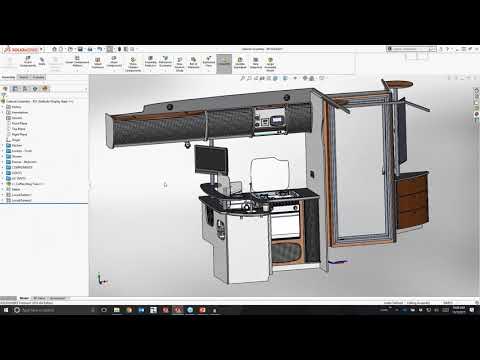Expand the LocalPattern2 item
This screenshot has height=360, width=480.
click(3, 200)
